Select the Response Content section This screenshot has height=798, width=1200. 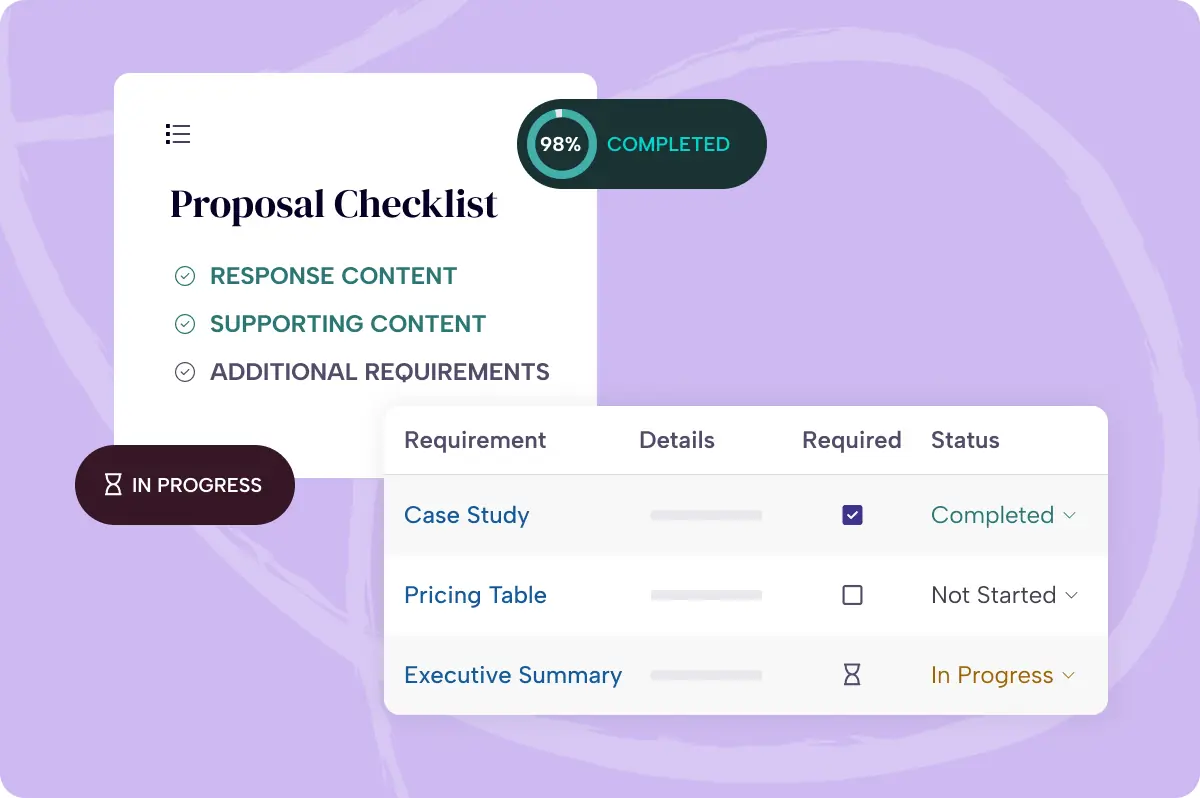tap(333, 277)
